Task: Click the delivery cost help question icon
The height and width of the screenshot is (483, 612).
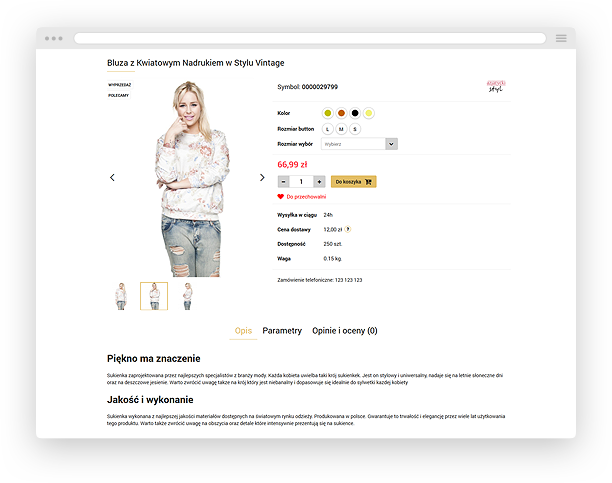Action: tap(348, 229)
